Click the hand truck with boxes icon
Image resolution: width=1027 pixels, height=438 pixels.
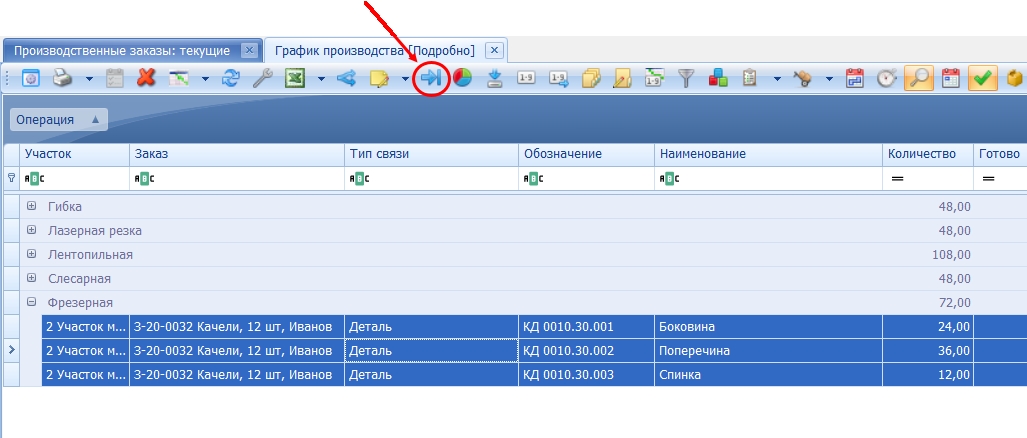pos(802,79)
